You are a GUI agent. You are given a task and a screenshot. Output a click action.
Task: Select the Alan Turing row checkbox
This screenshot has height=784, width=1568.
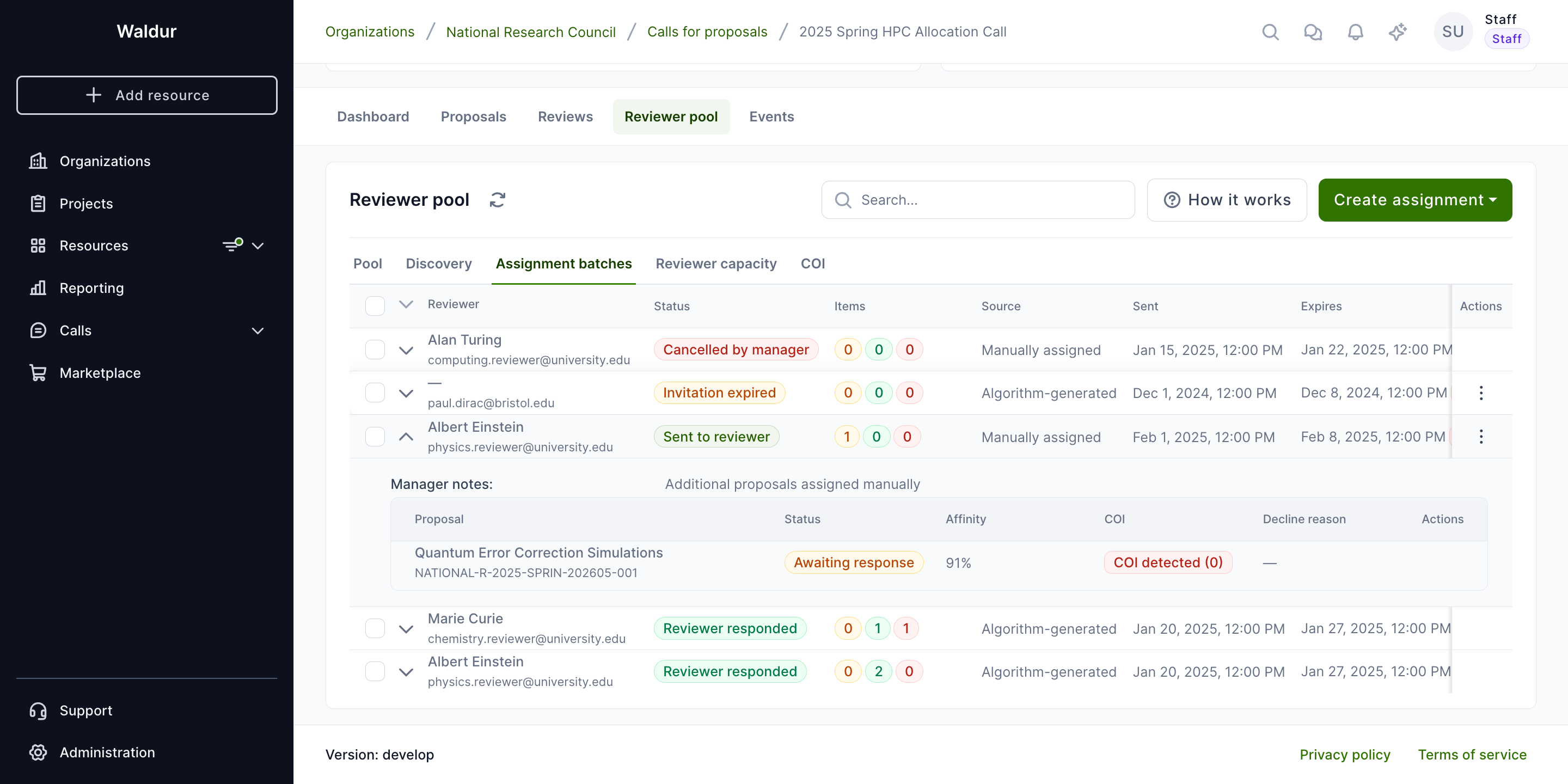tap(375, 350)
